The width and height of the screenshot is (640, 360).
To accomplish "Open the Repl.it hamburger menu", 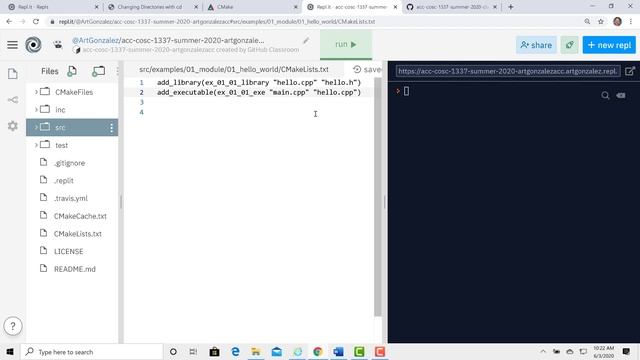I will click(x=12, y=45).
